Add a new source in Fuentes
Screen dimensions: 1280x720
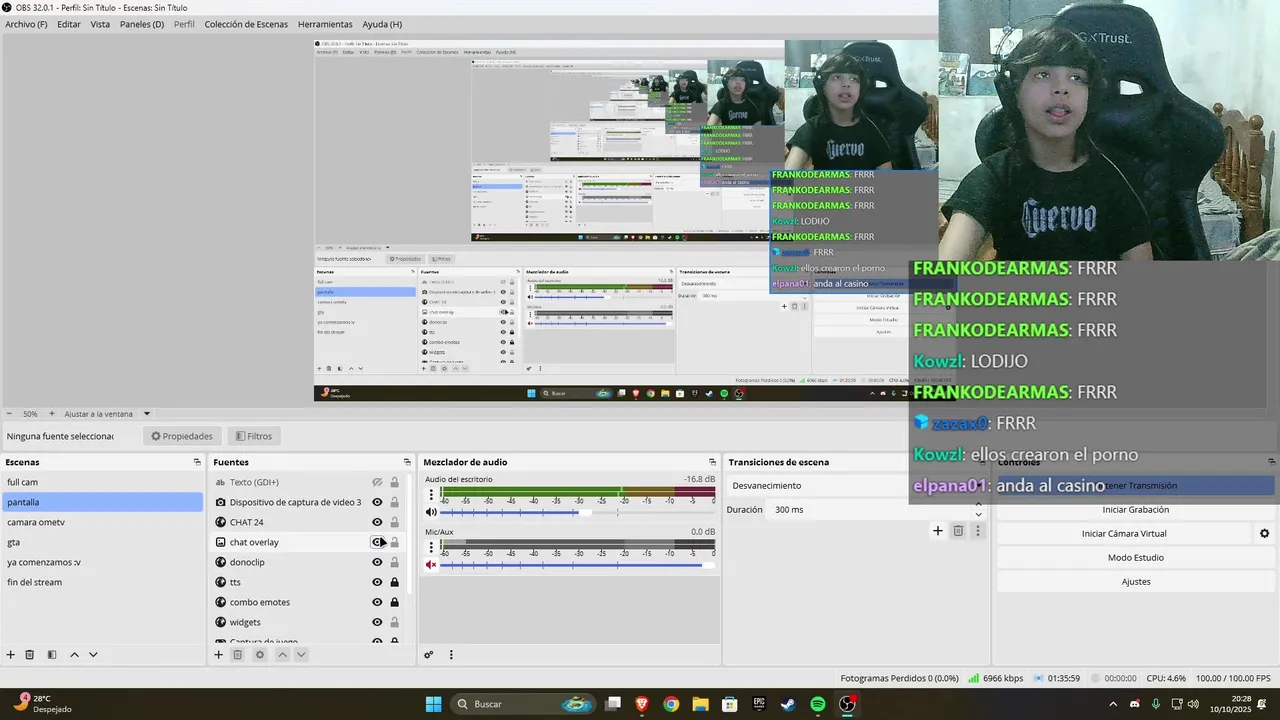(219, 655)
